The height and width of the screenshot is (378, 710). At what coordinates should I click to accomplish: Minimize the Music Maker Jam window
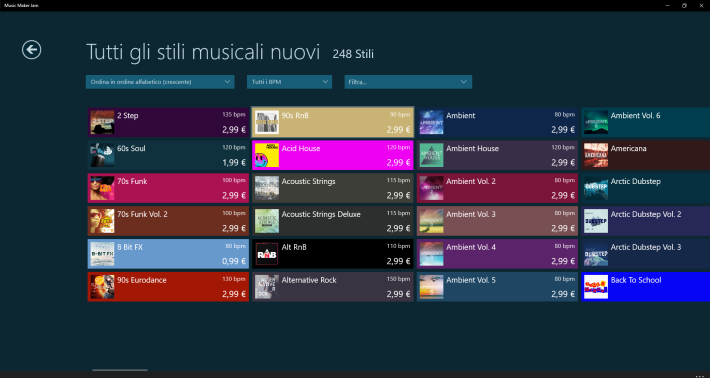667,5
